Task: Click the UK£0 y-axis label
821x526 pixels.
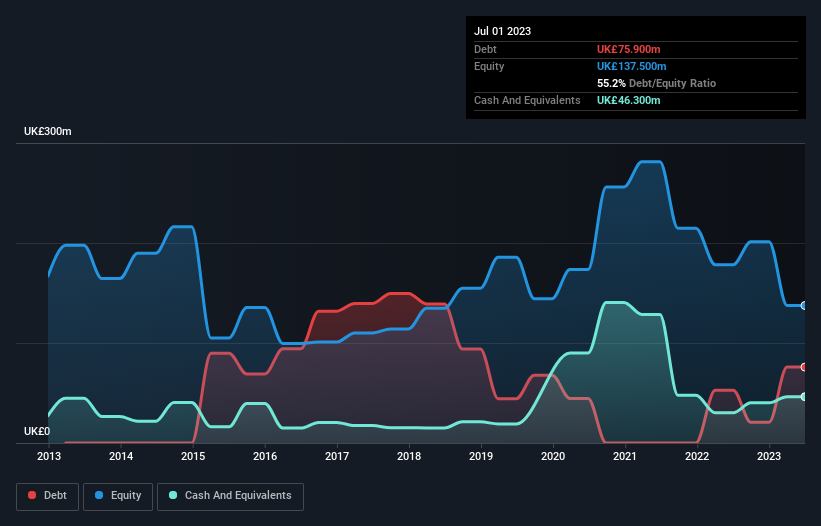Action: [x=37, y=431]
